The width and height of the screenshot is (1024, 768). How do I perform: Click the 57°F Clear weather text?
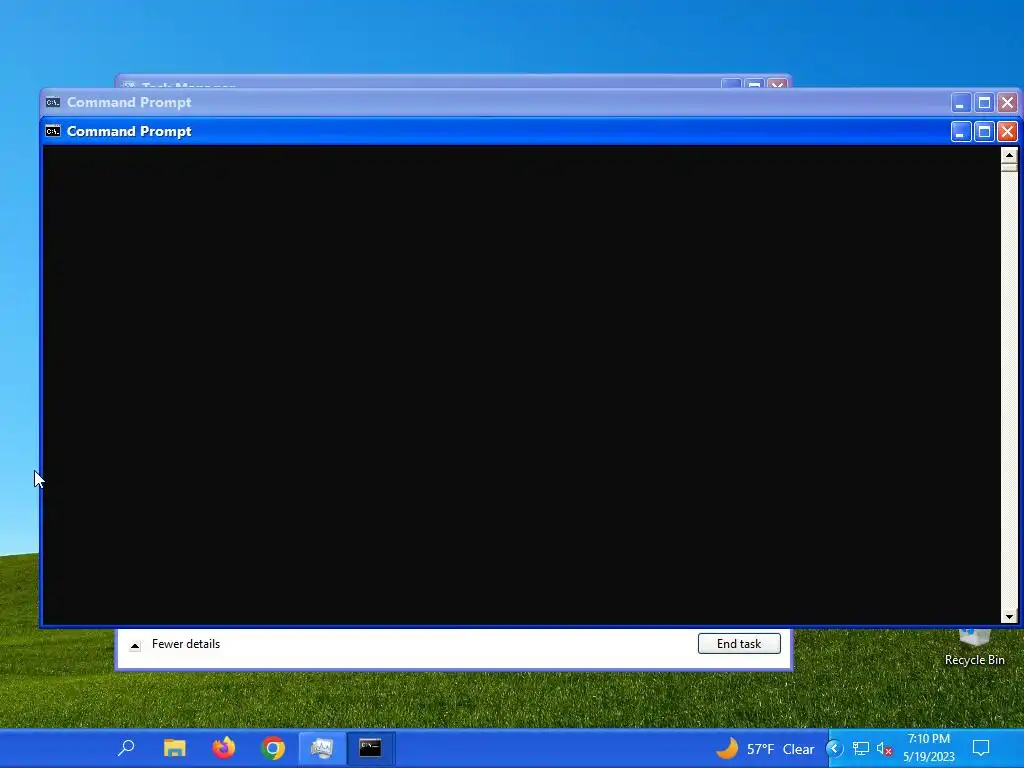pyautogui.click(x=780, y=749)
